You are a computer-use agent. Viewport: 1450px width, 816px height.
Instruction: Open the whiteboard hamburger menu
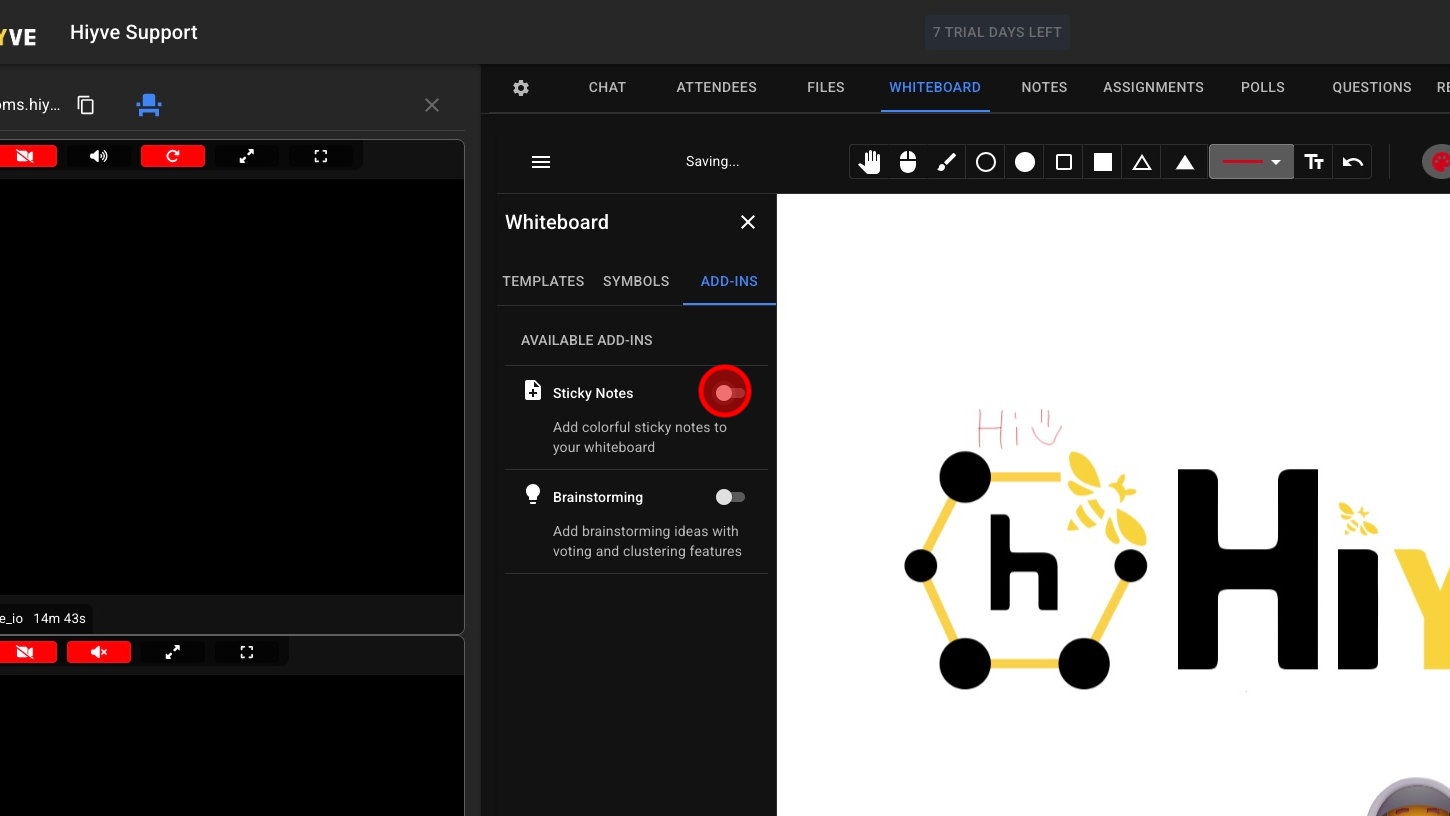[541, 162]
